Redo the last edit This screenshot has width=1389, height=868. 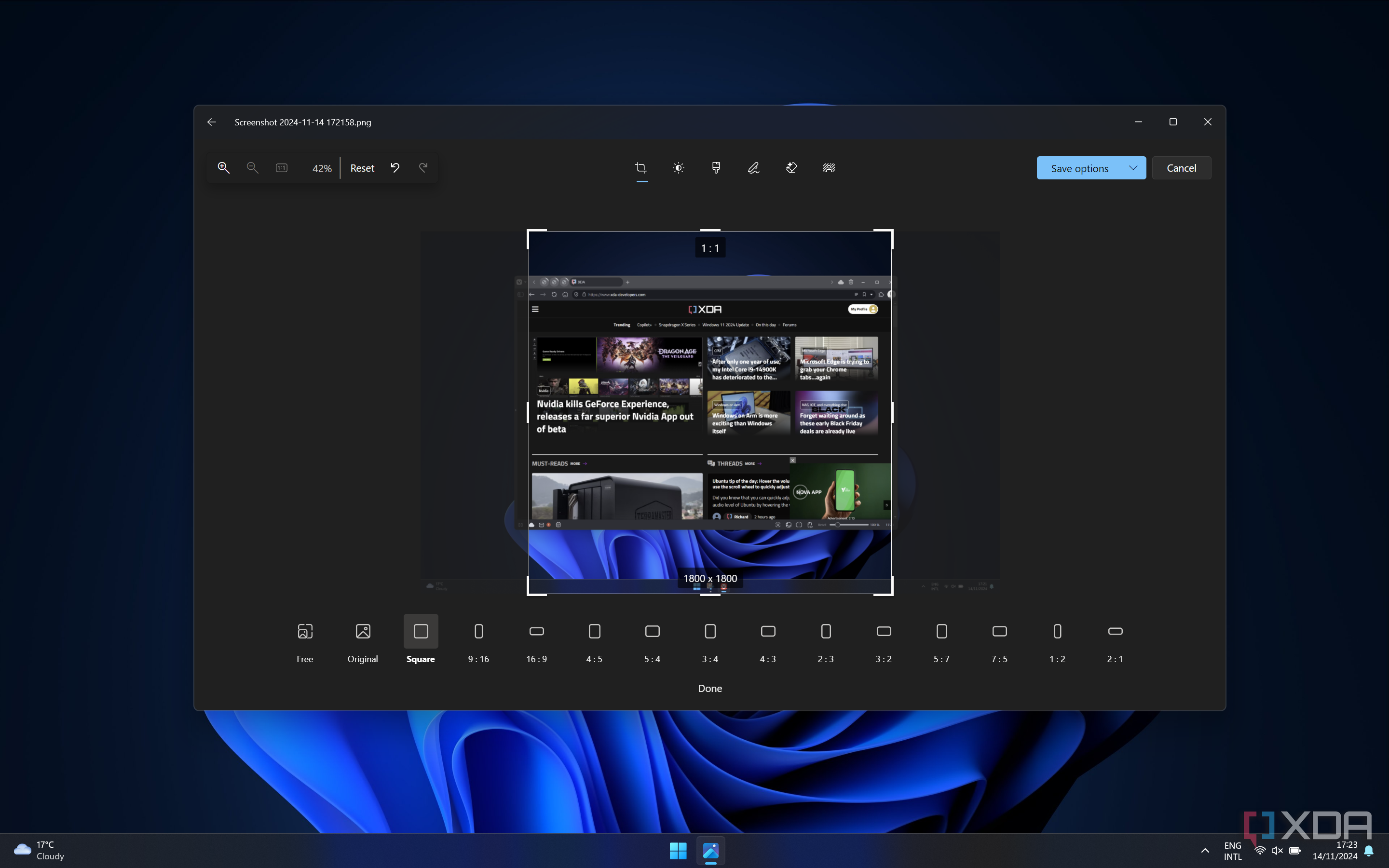423,168
